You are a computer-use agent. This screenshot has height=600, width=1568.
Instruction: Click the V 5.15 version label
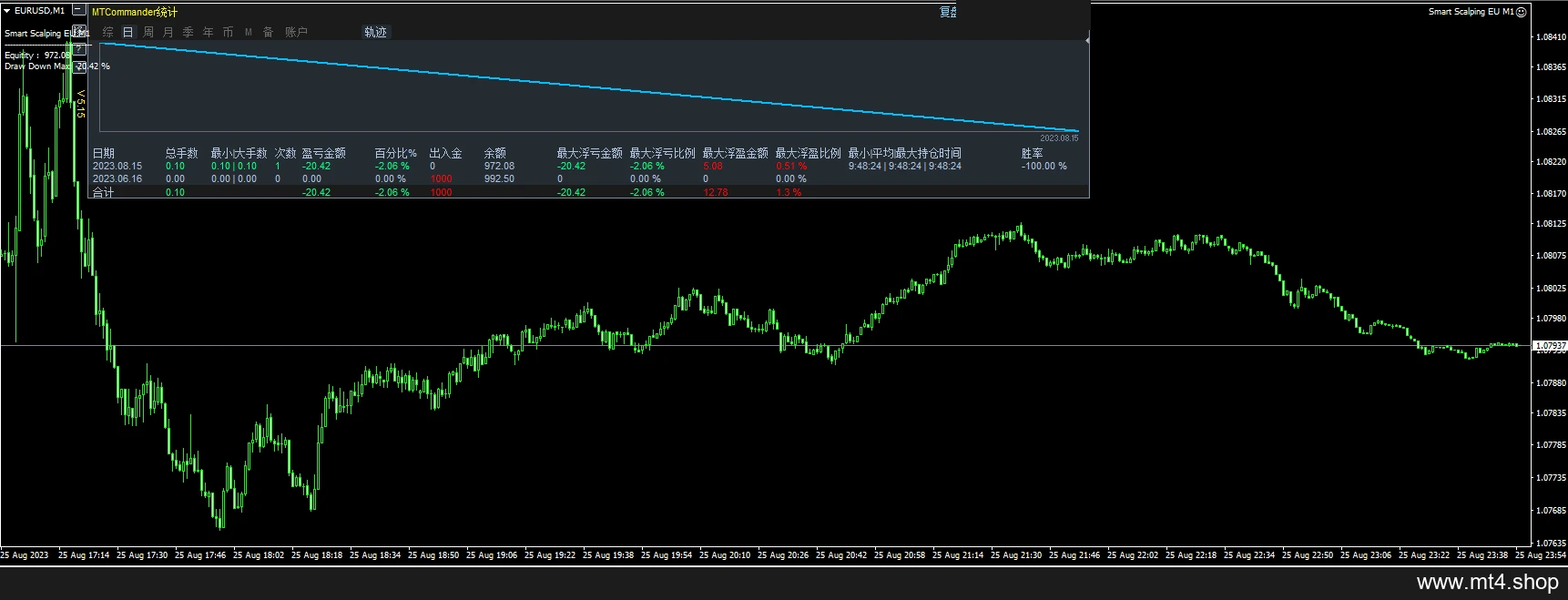pyautogui.click(x=80, y=104)
